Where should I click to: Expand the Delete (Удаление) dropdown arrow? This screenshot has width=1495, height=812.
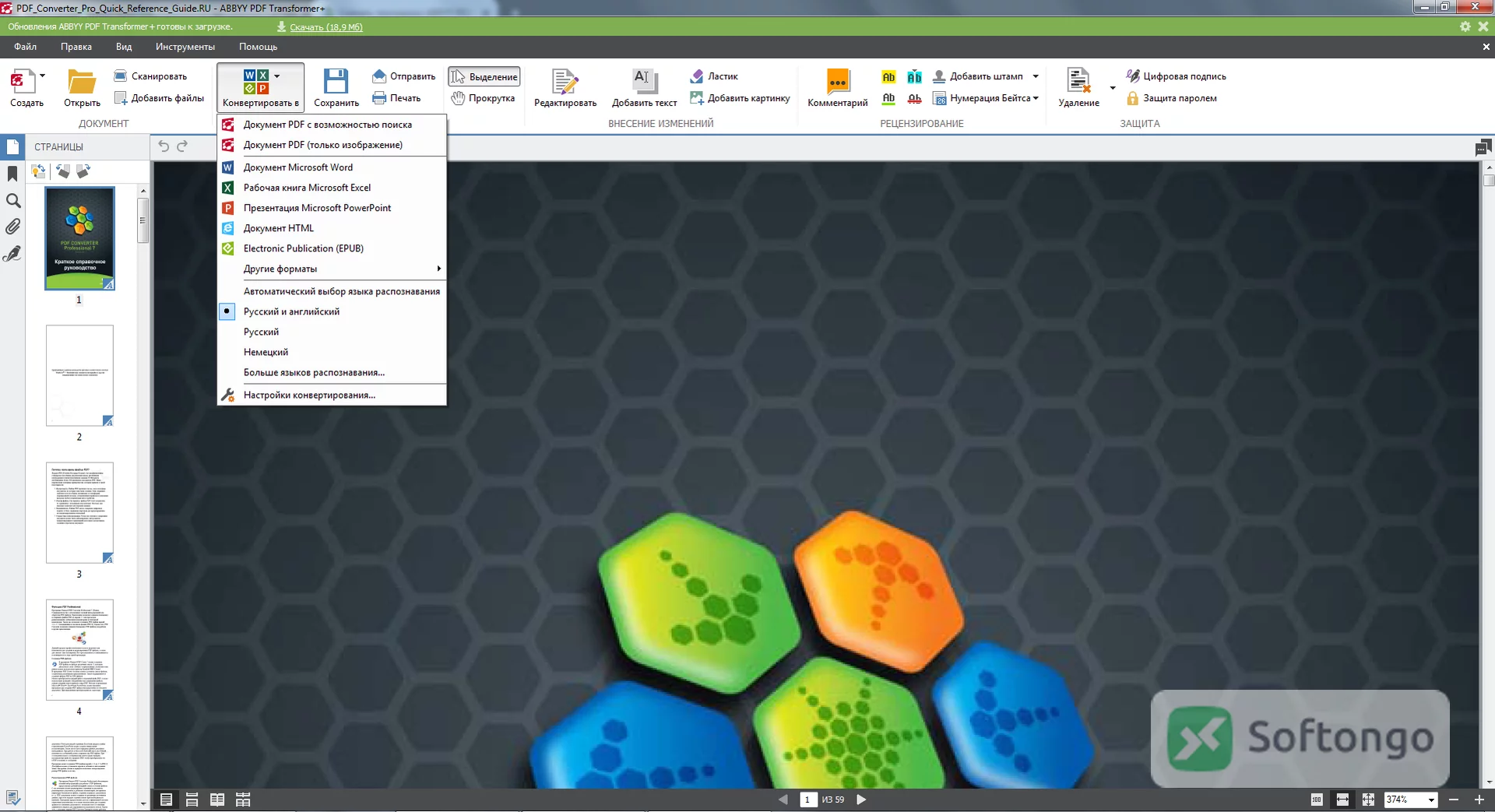(x=1112, y=87)
